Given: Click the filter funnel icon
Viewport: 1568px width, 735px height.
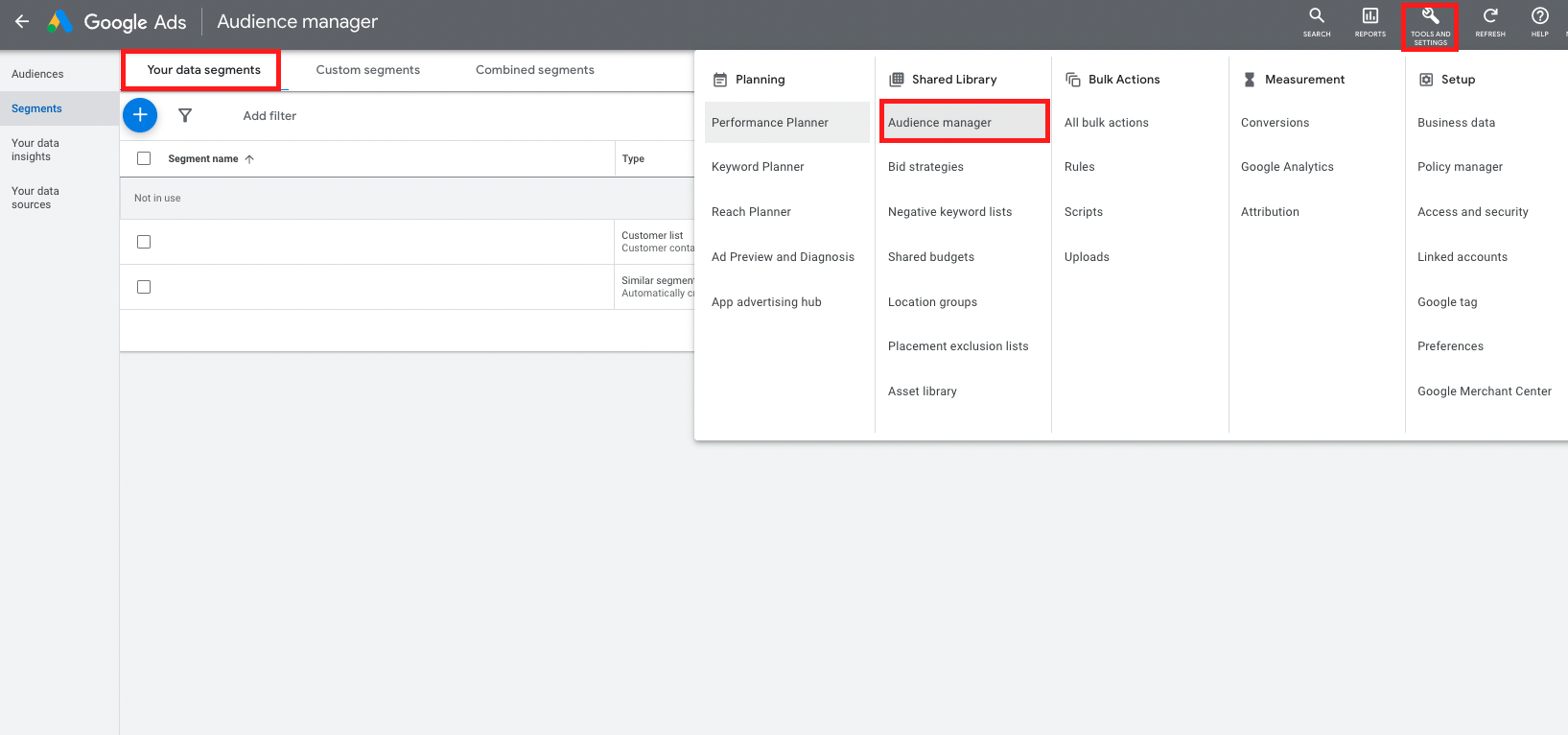Looking at the screenshot, I should coord(185,115).
